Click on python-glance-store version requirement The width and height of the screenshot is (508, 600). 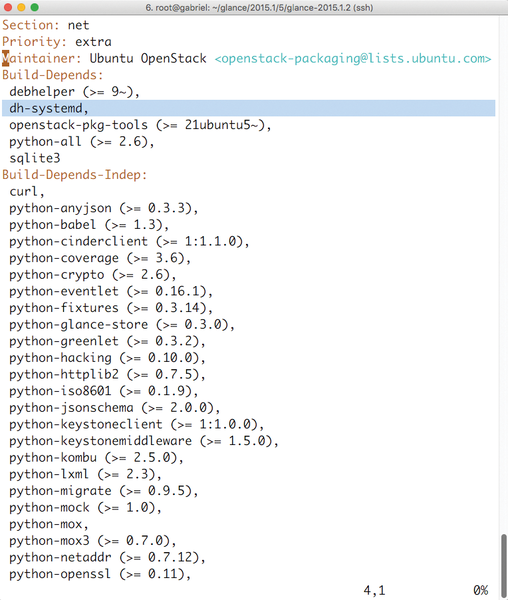(x=195, y=324)
